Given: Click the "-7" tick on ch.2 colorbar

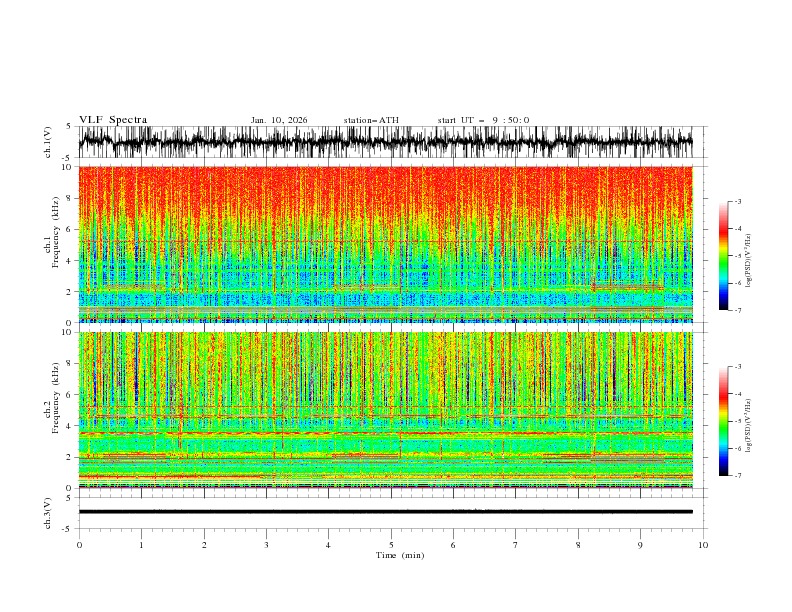Looking at the screenshot, I should 738,475.
